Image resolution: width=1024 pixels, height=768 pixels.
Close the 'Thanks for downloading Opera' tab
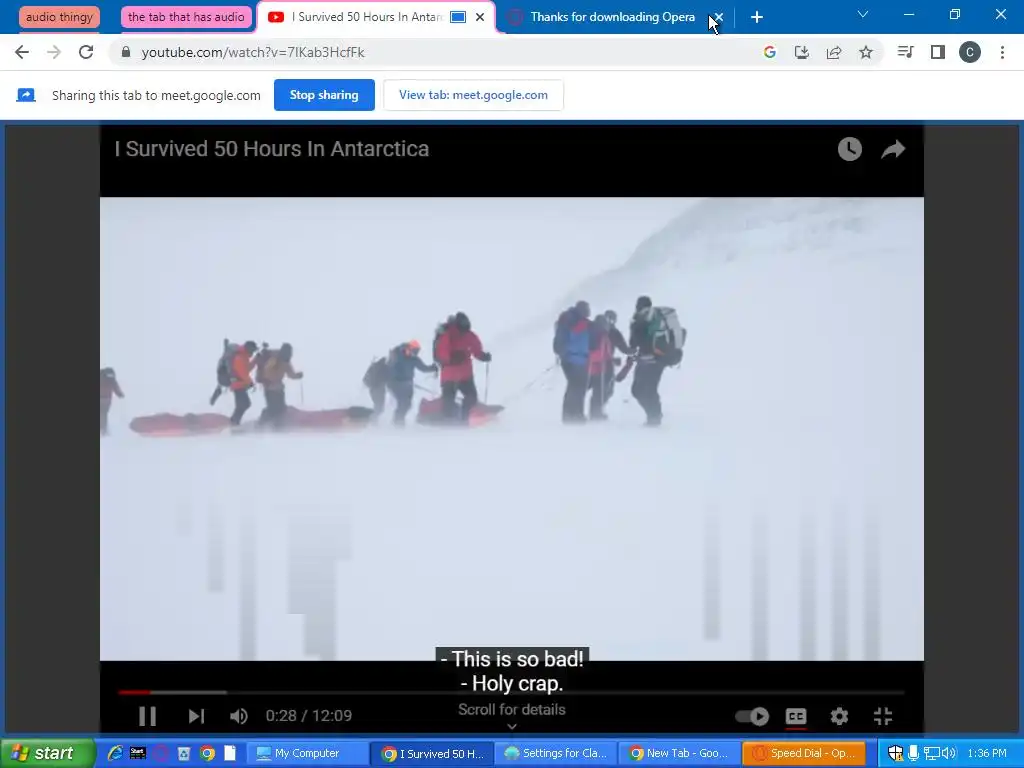tap(718, 17)
